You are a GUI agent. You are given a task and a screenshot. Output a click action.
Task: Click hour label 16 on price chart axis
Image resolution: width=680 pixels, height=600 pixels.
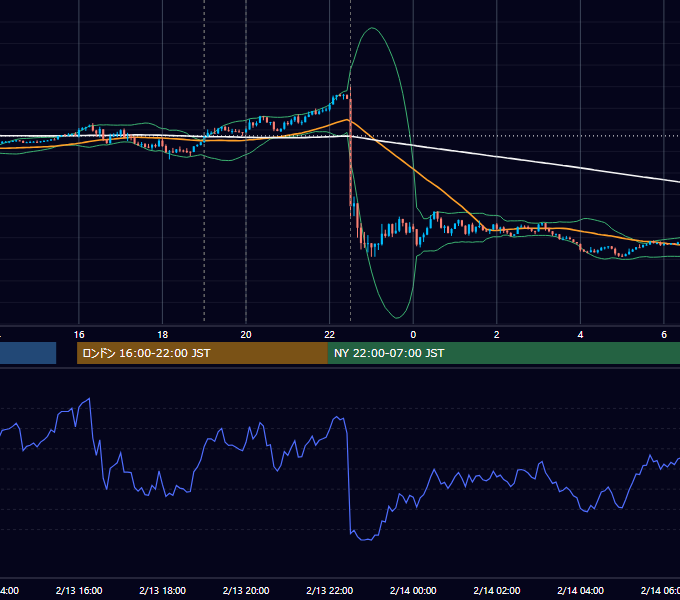79,335
